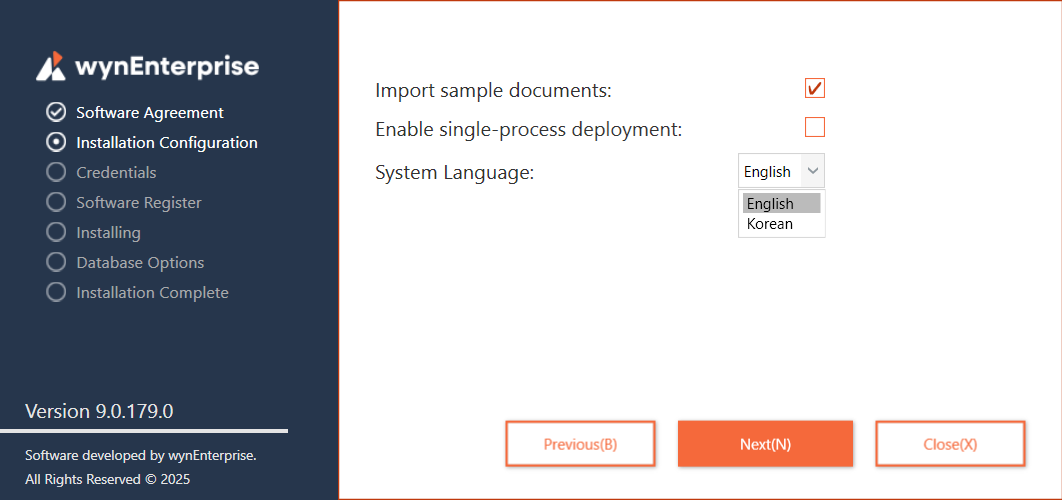The image size is (1062, 500).
Task: Uncheck the Import sample documents checkbox
Action: 815,89
